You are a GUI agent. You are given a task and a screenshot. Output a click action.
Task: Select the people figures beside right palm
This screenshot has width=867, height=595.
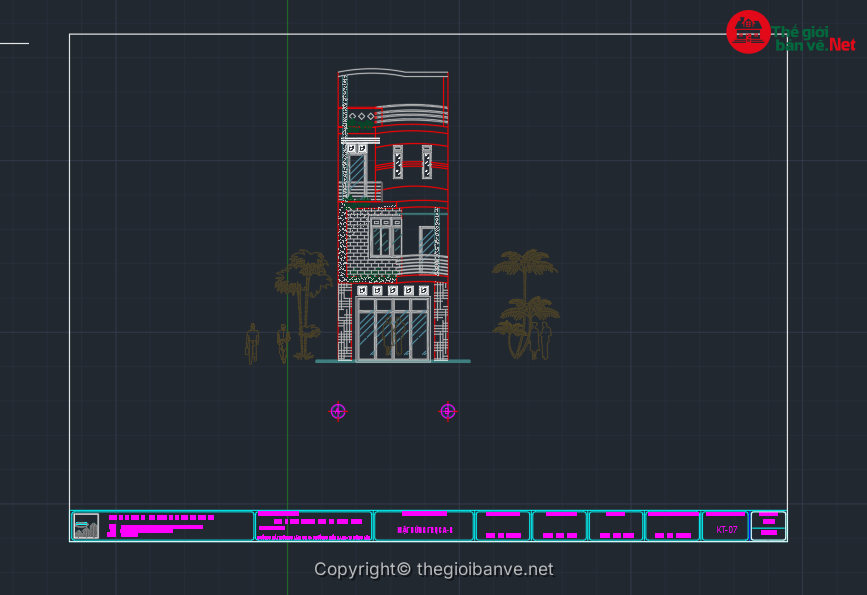(541, 338)
